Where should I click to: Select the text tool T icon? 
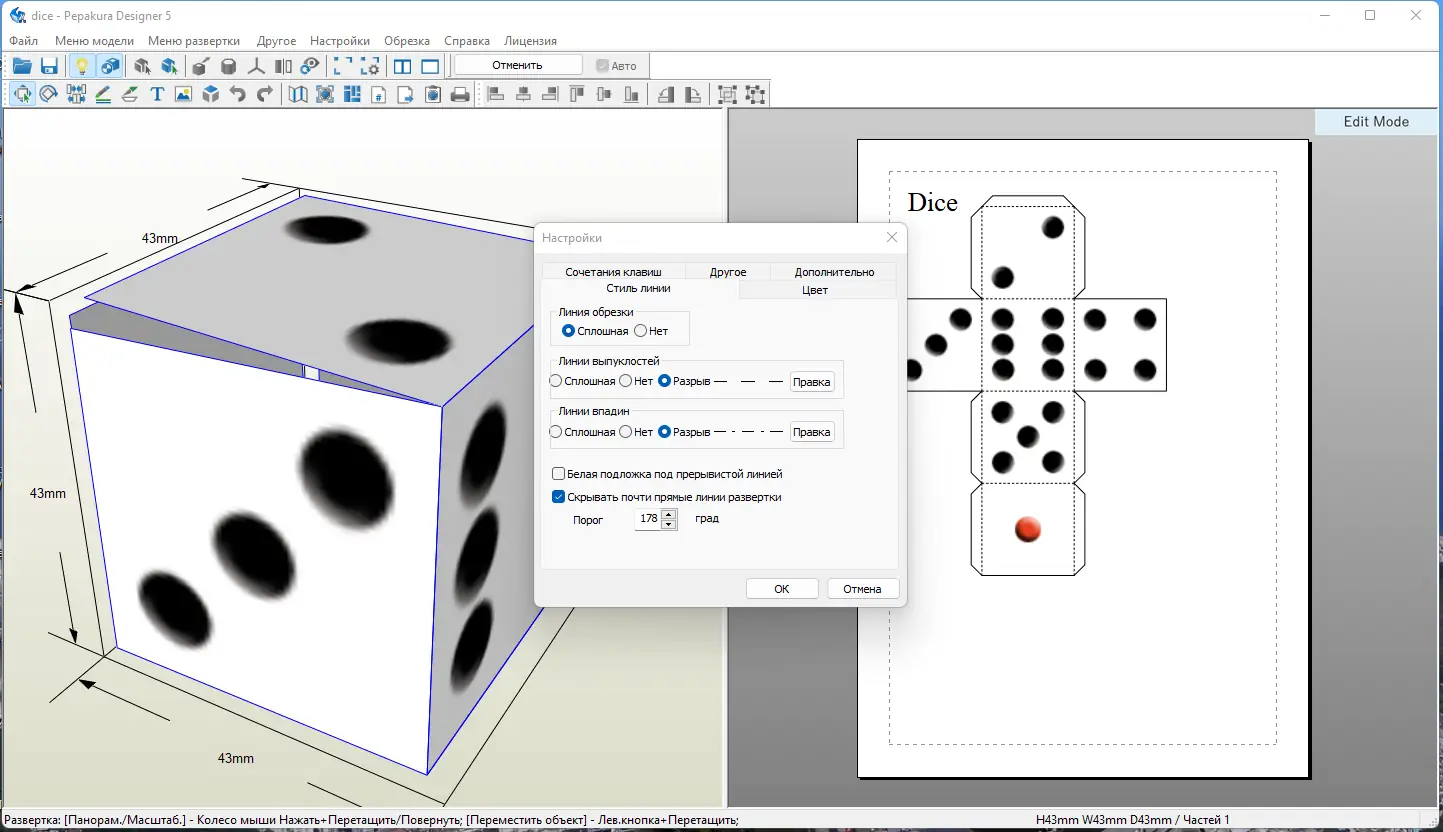157,94
